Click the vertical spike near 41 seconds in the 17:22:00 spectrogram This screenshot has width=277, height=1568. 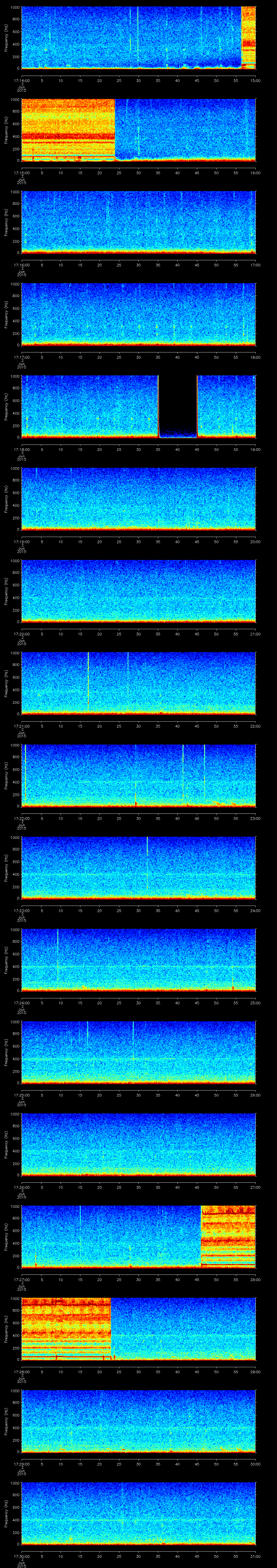pos(183,773)
